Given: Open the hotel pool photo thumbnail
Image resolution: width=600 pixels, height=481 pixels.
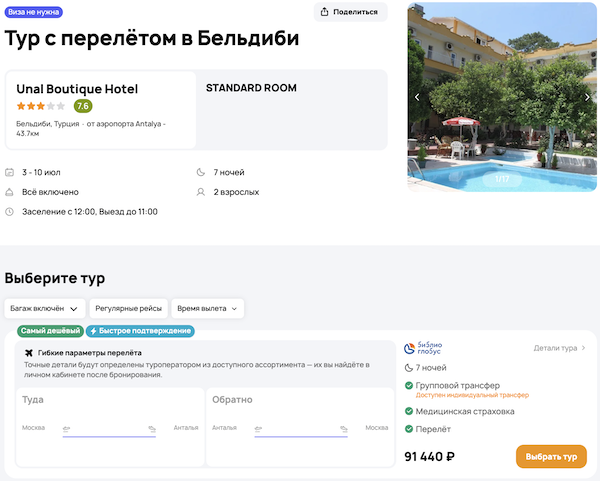Looking at the screenshot, I should (x=502, y=97).
